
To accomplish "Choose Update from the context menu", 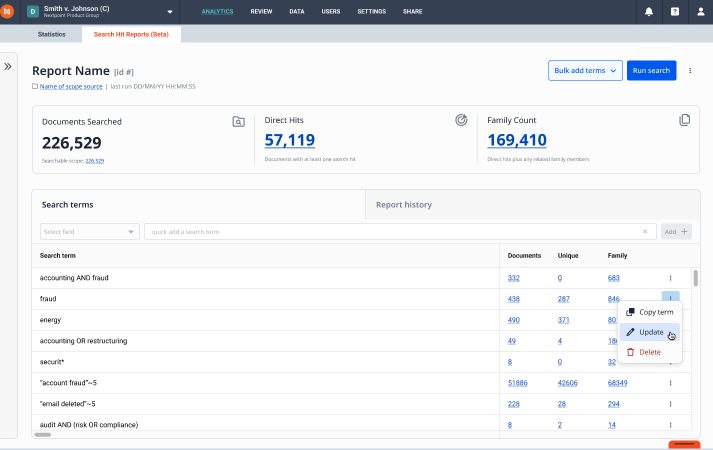I will tap(650, 332).
